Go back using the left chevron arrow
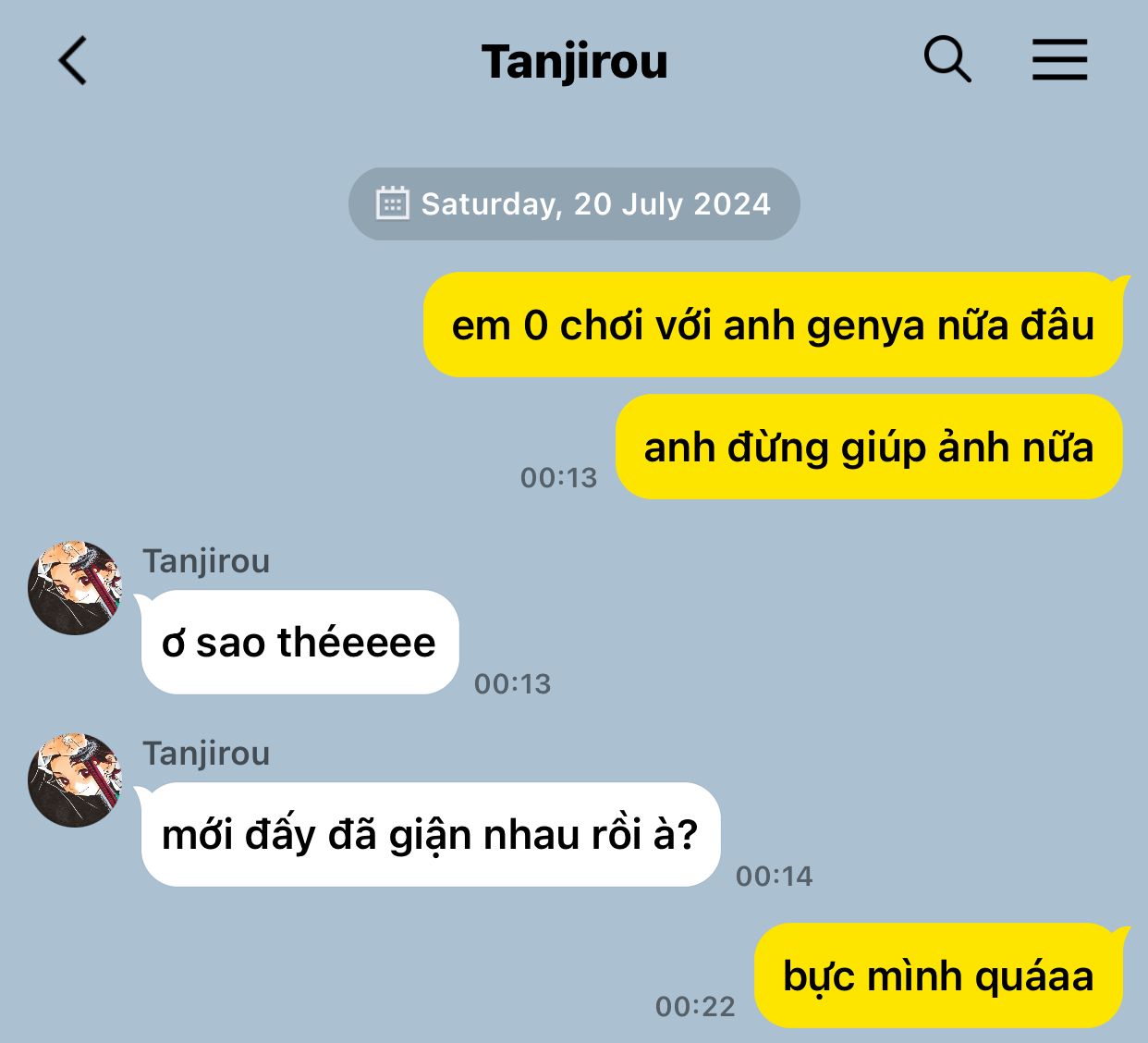Screen dimensions: 1148x1043 [x=72, y=61]
